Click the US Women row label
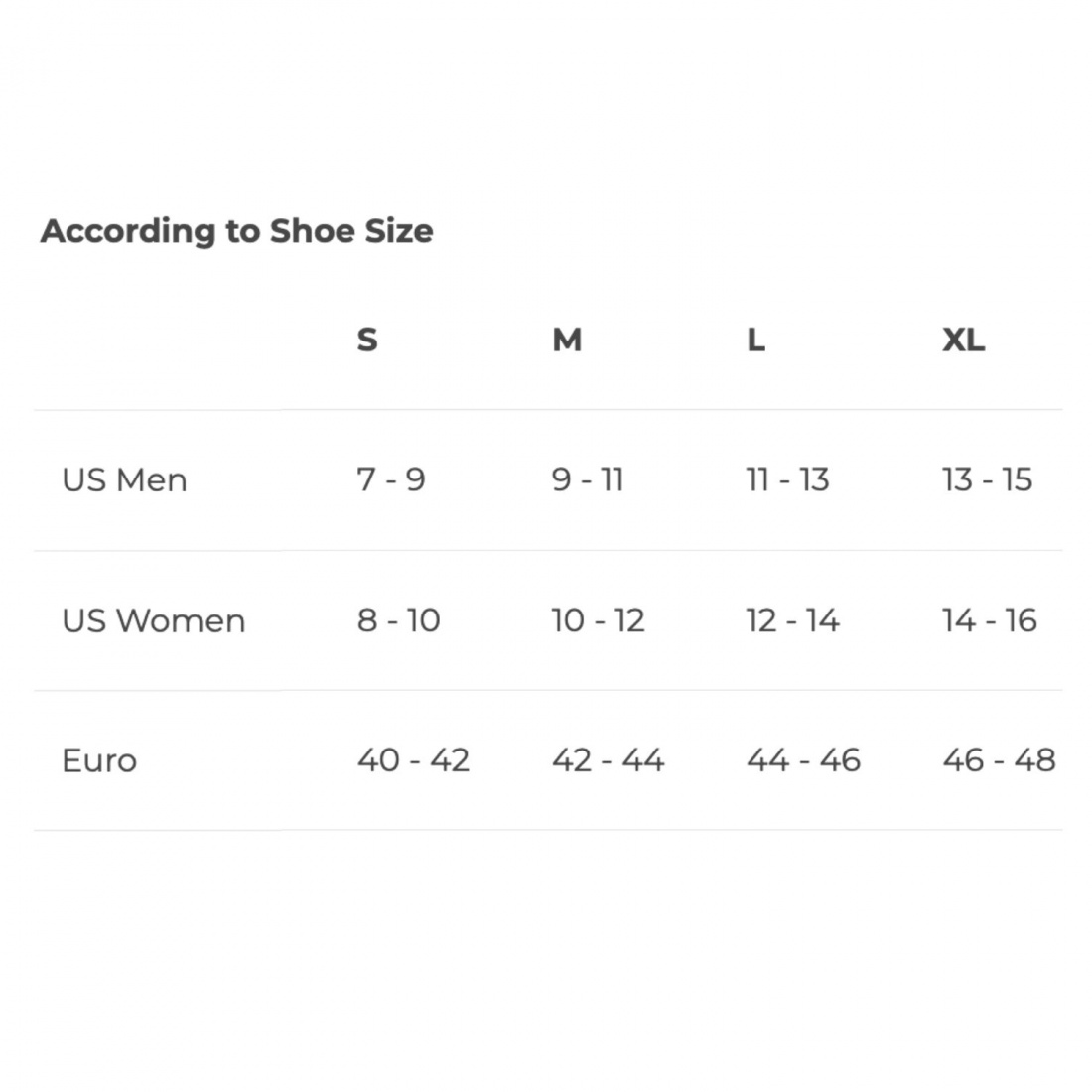Screen dimensions: 1092x1092 154,620
